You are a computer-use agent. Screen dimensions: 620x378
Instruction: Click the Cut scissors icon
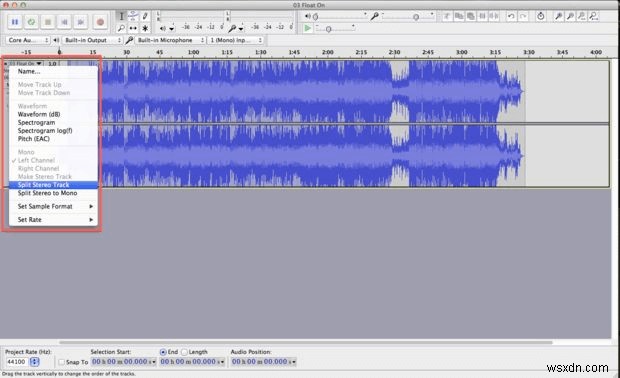tap(447, 16)
